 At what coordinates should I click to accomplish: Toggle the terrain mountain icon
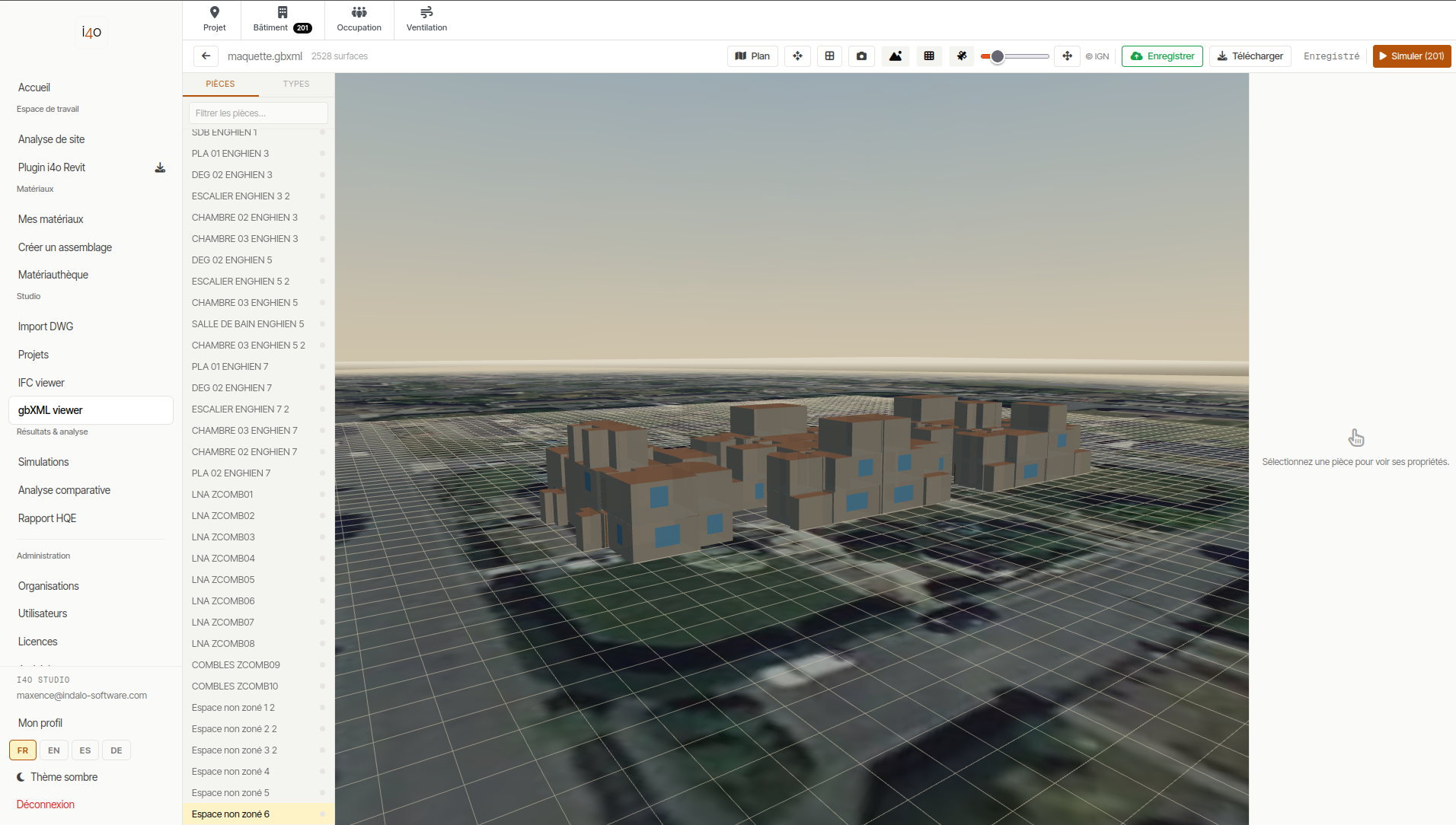896,56
